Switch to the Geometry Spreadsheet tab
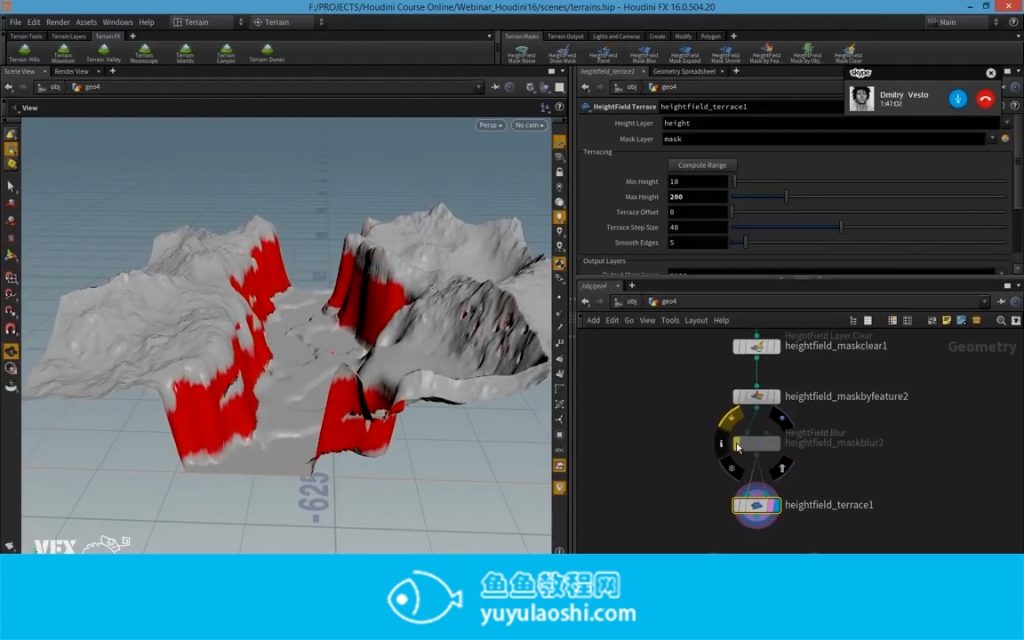1024x640 pixels. [684, 71]
